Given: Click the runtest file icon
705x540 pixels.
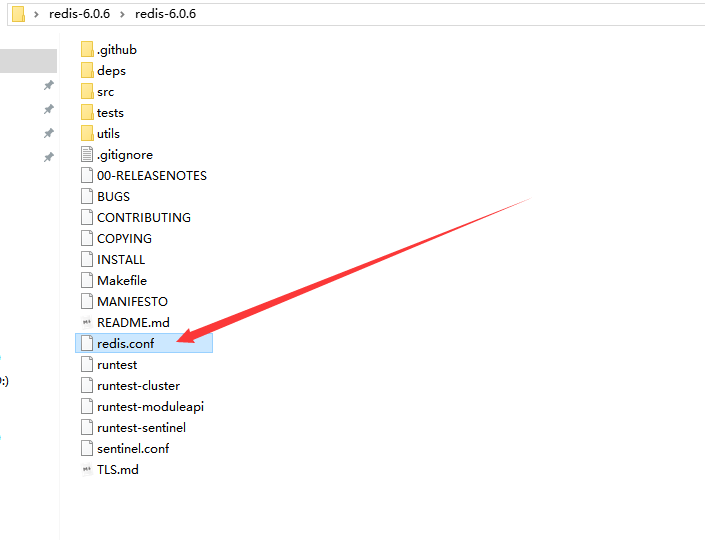Looking at the screenshot, I should pyautogui.click(x=87, y=365).
